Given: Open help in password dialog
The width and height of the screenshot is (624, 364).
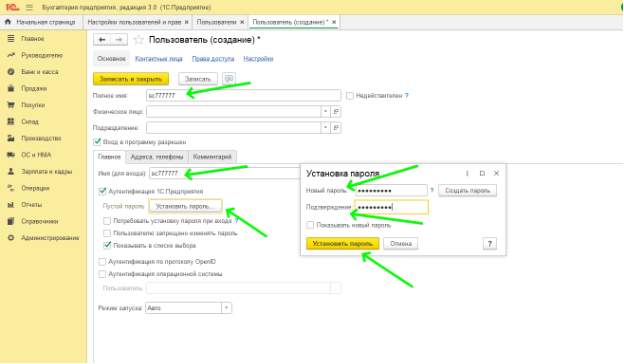Looking at the screenshot, I should click(x=490, y=243).
